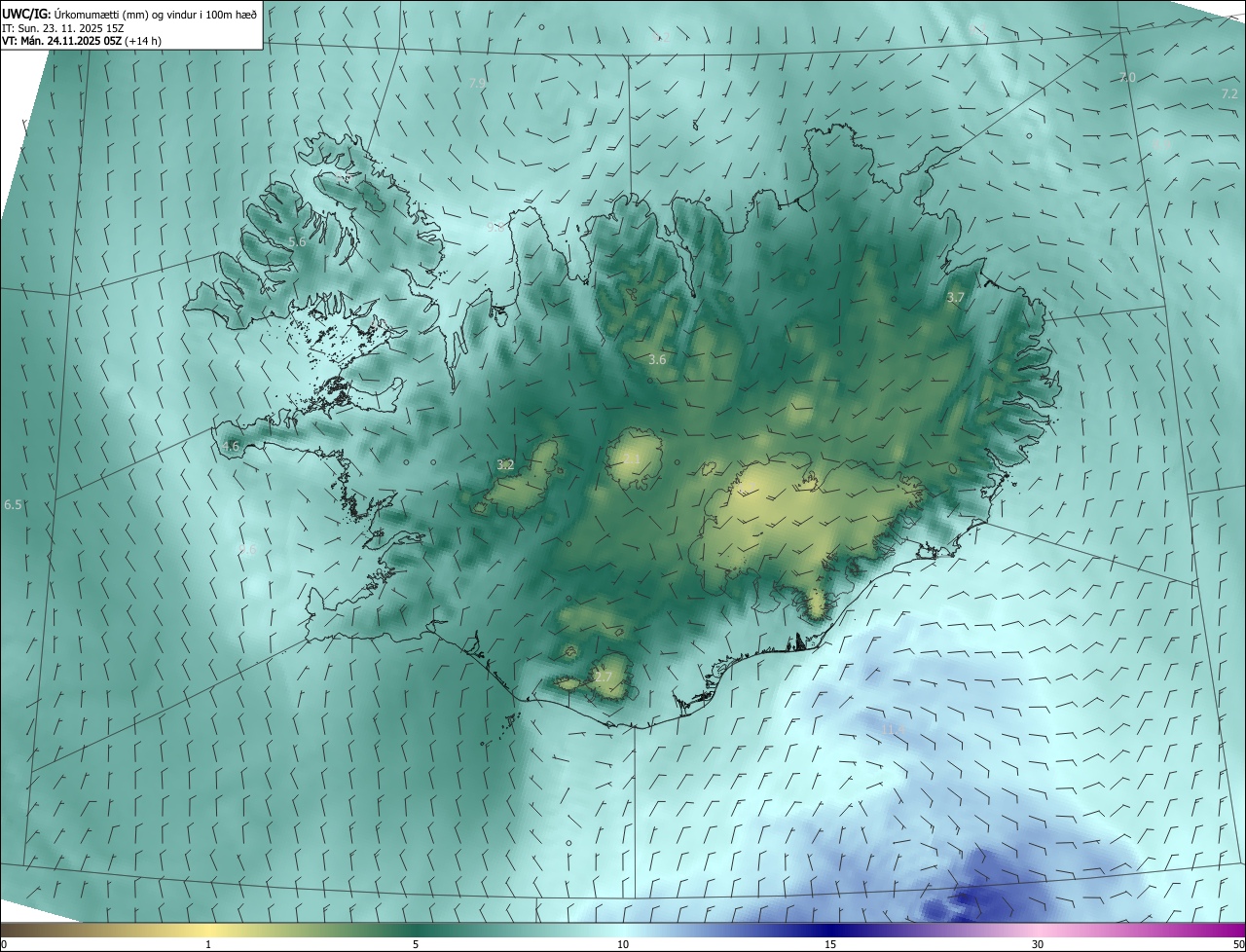Click the 3.7 value in east Iceland
This screenshot has width=1246, height=952.
pyautogui.click(x=956, y=297)
